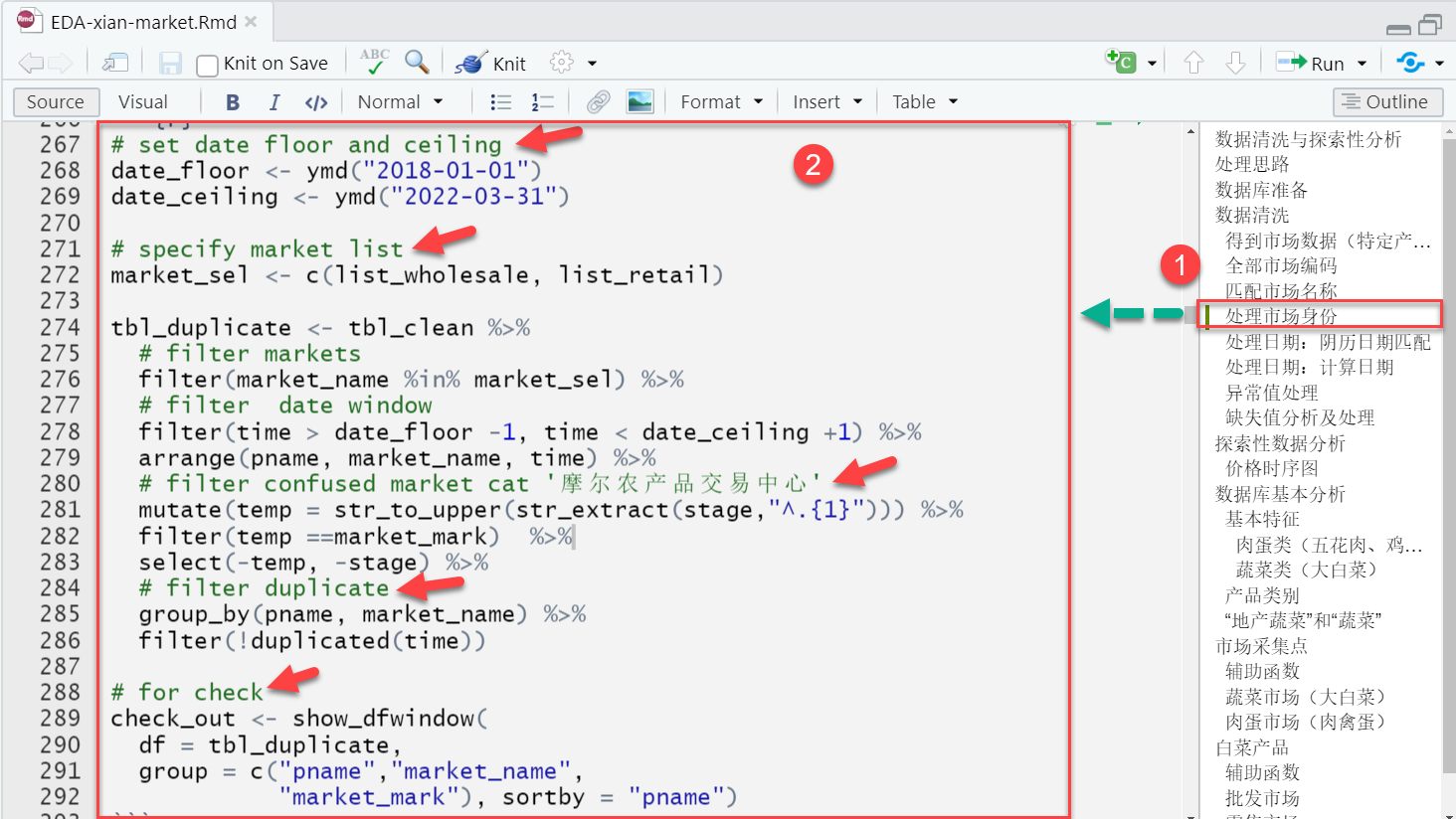The height and width of the screenshot is (819, 1456).
Task: Open Normal paragraph style dropdown
Action: point(400,102)
